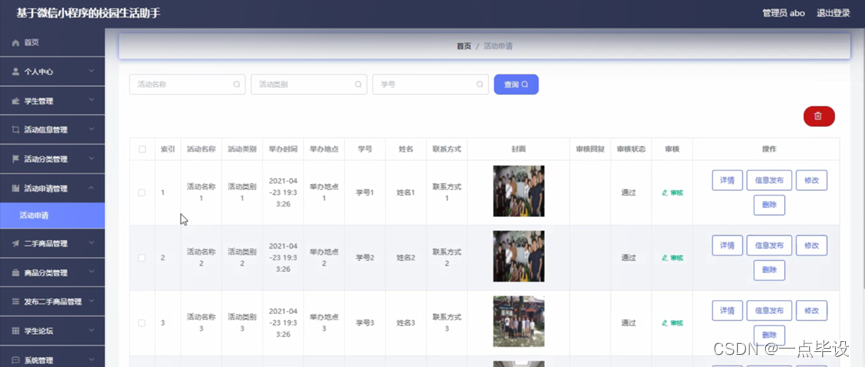Open the cover thumbnail in row 1
This screenshot has width=865, height=367.
coord(519,191)
